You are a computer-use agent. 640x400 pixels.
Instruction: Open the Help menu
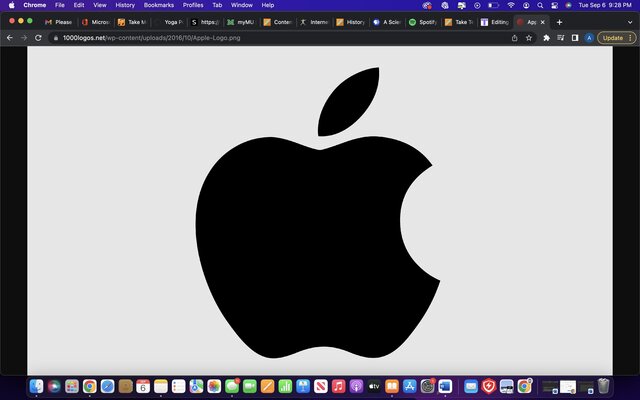268,5
